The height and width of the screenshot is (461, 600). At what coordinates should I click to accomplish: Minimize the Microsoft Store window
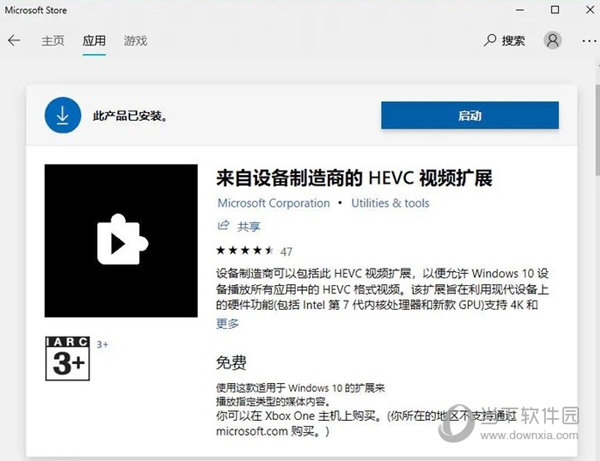pos(520,10)
